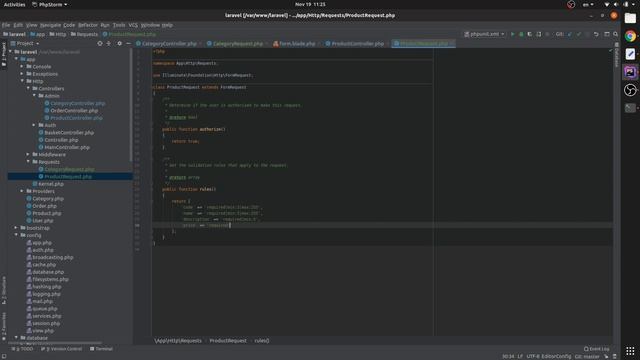Toggle the Favorites side tool window
This screenshot has width=640, height=360.
click(x=4, y=326)
